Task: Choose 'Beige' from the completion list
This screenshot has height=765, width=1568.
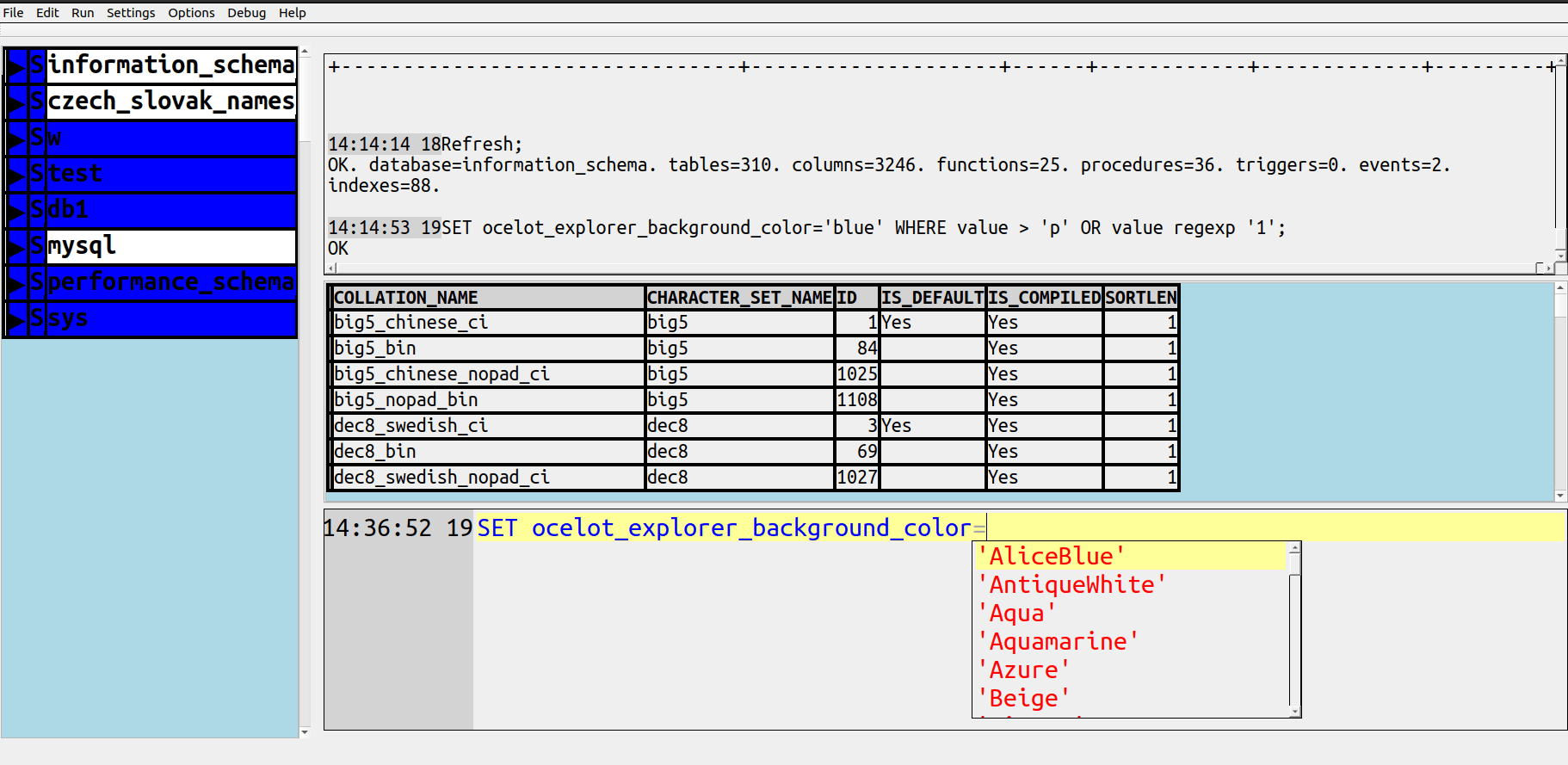Action: tap(1131, 698)
